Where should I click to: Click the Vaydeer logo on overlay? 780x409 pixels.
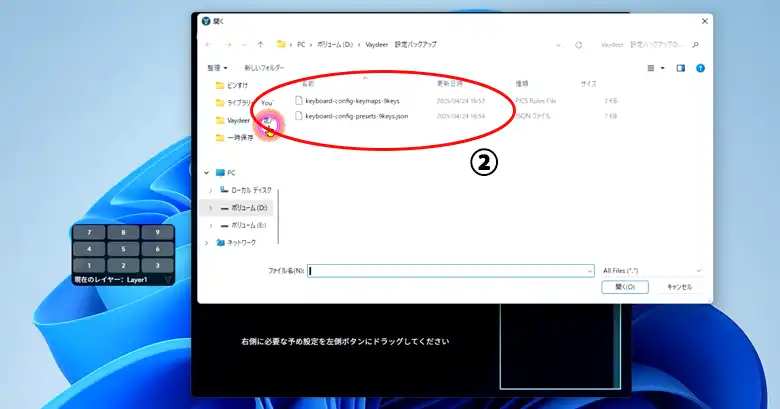tap(168, 280)
